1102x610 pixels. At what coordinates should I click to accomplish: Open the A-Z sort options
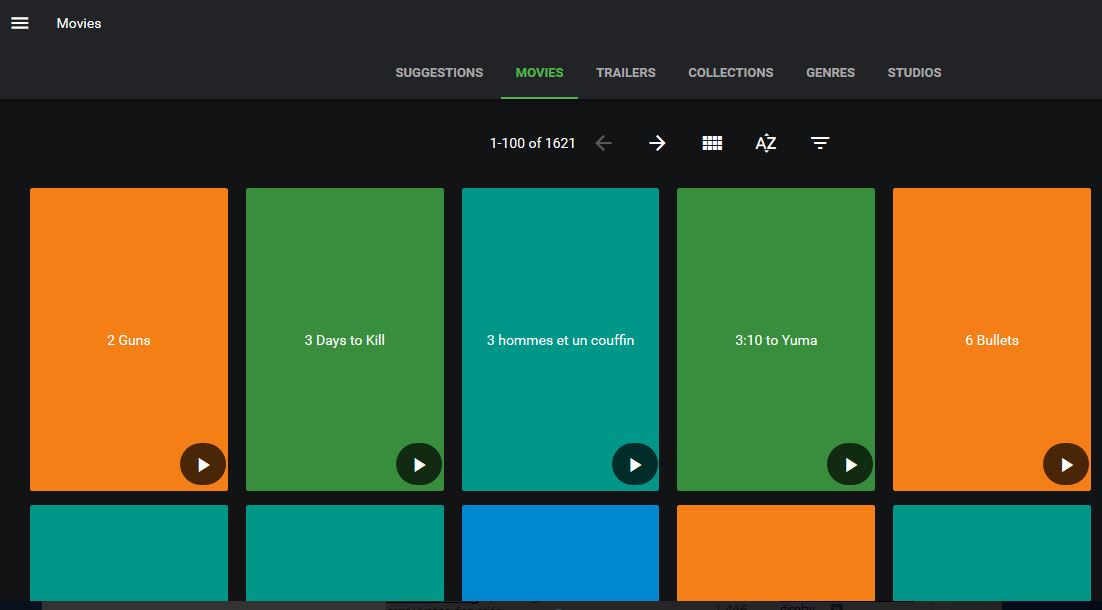tap(766, 143)
